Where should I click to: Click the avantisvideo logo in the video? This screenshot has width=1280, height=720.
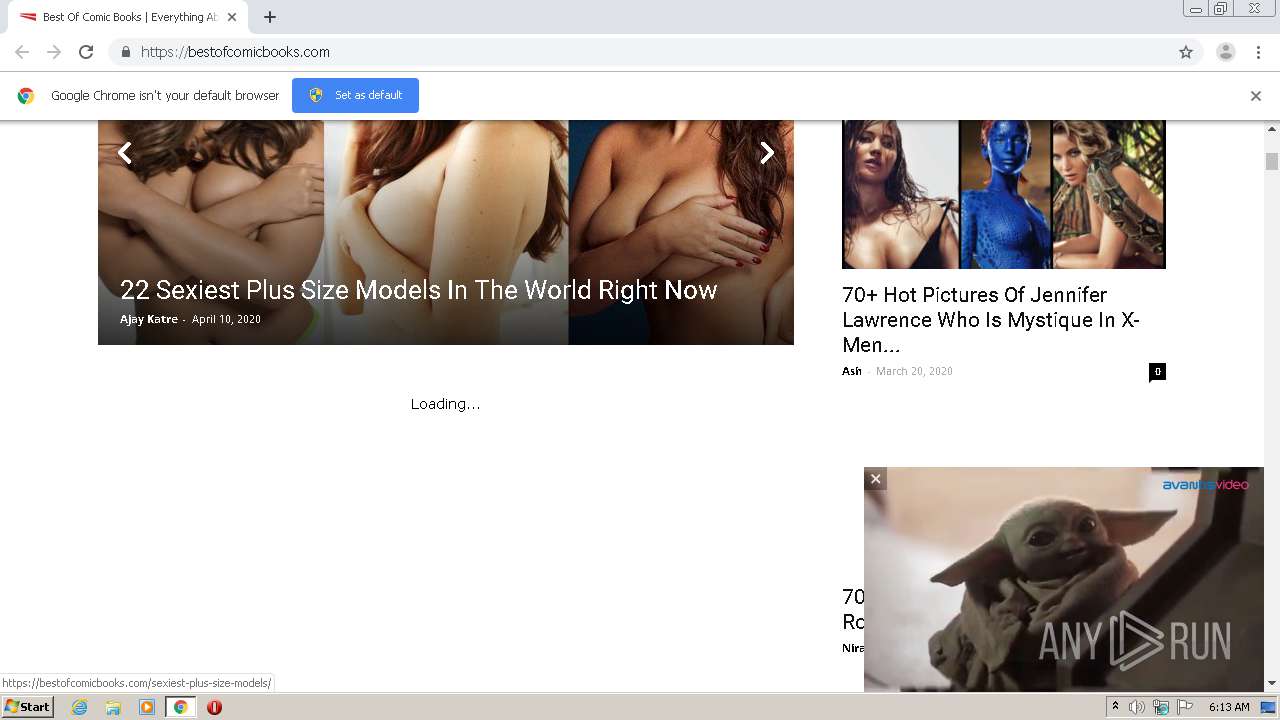[x=1205, y=485]
